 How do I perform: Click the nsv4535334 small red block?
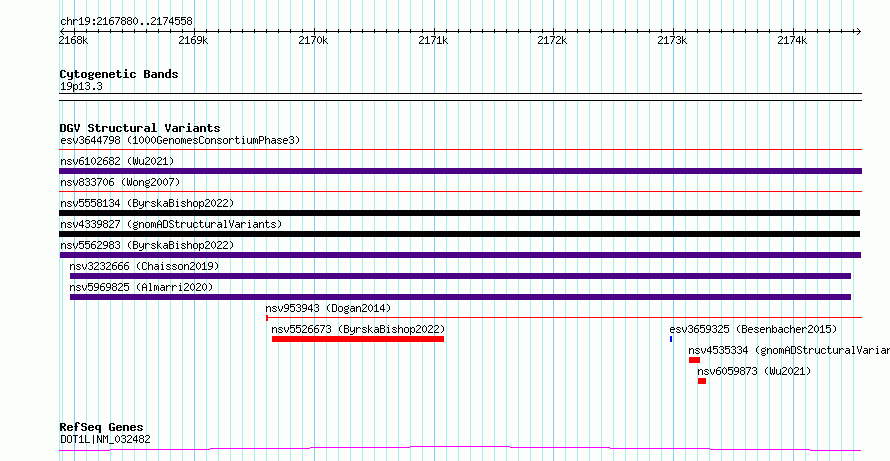coord(694,360)
